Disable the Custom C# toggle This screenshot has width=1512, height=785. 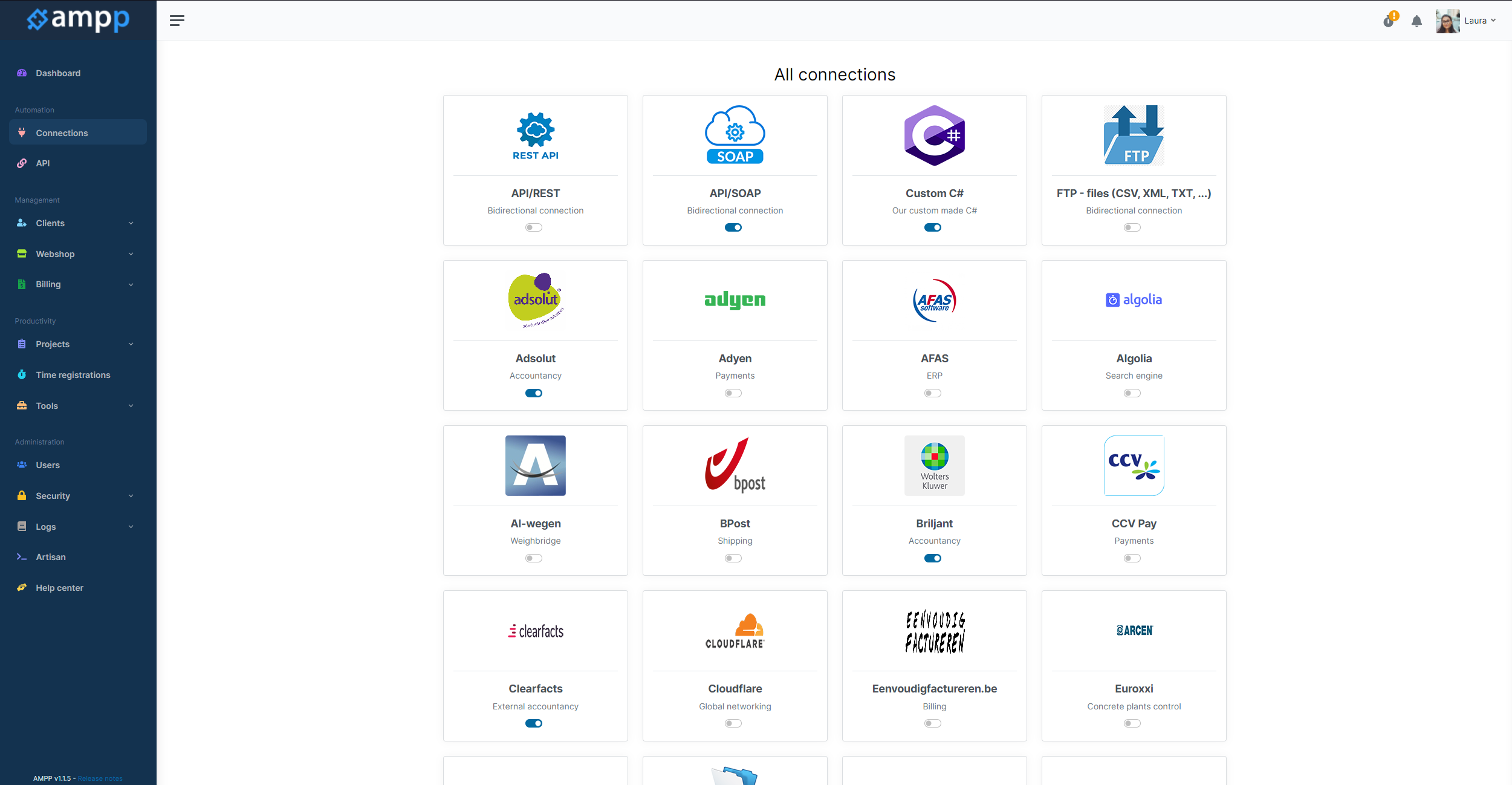(x=933, y=227)
